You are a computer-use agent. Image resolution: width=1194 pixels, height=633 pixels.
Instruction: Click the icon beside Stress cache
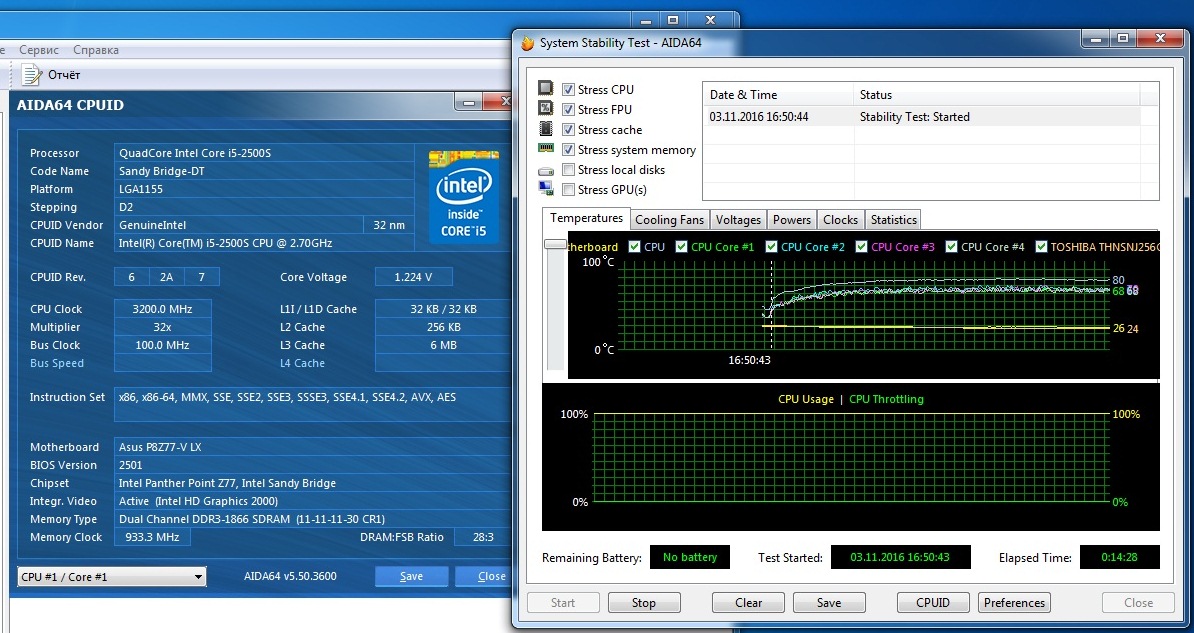point(546,129)
